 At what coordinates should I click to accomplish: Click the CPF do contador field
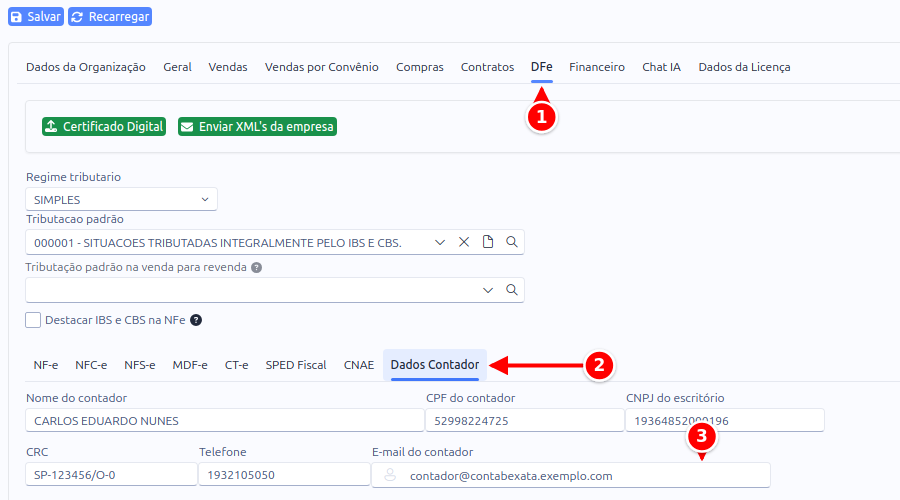[x=525, y=421]
